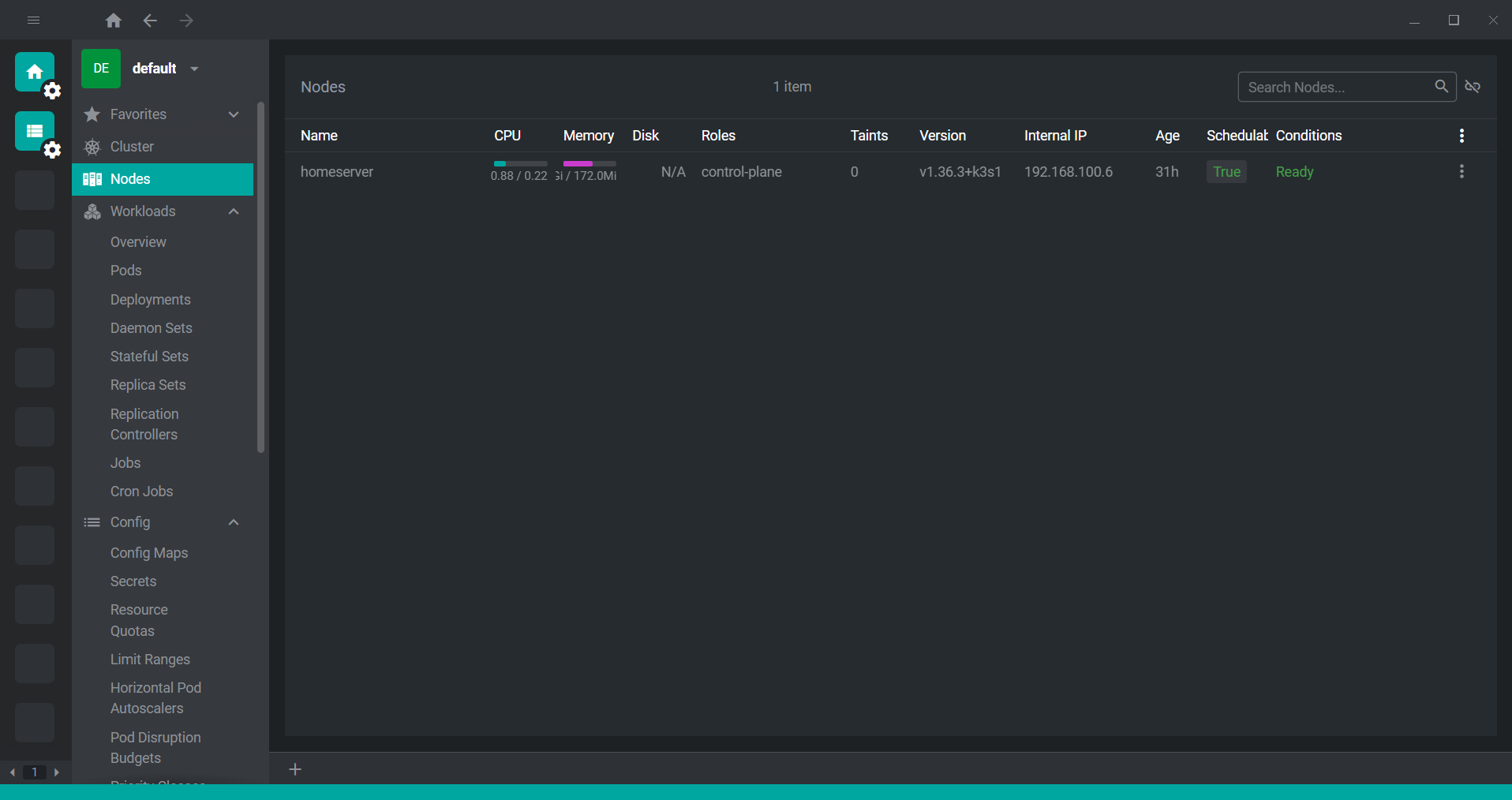Click the homeserver CPU usage bar
The height and width of the screenshot is (800, 1512).
click(520, 163)
